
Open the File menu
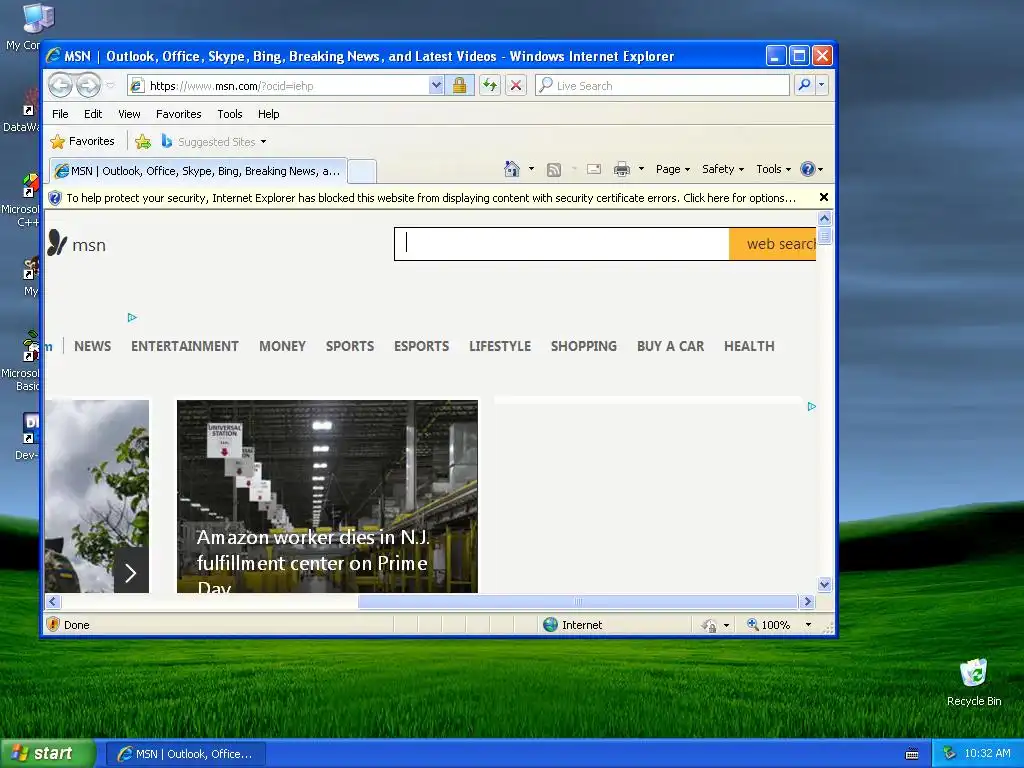tap(60, 114)
